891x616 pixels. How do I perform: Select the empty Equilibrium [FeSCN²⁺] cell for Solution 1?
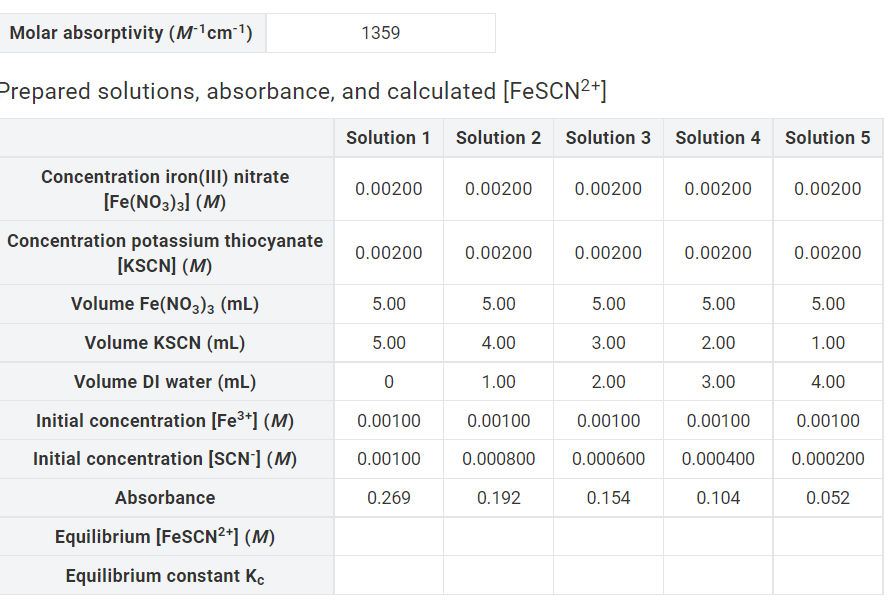[x=388, y=536]
